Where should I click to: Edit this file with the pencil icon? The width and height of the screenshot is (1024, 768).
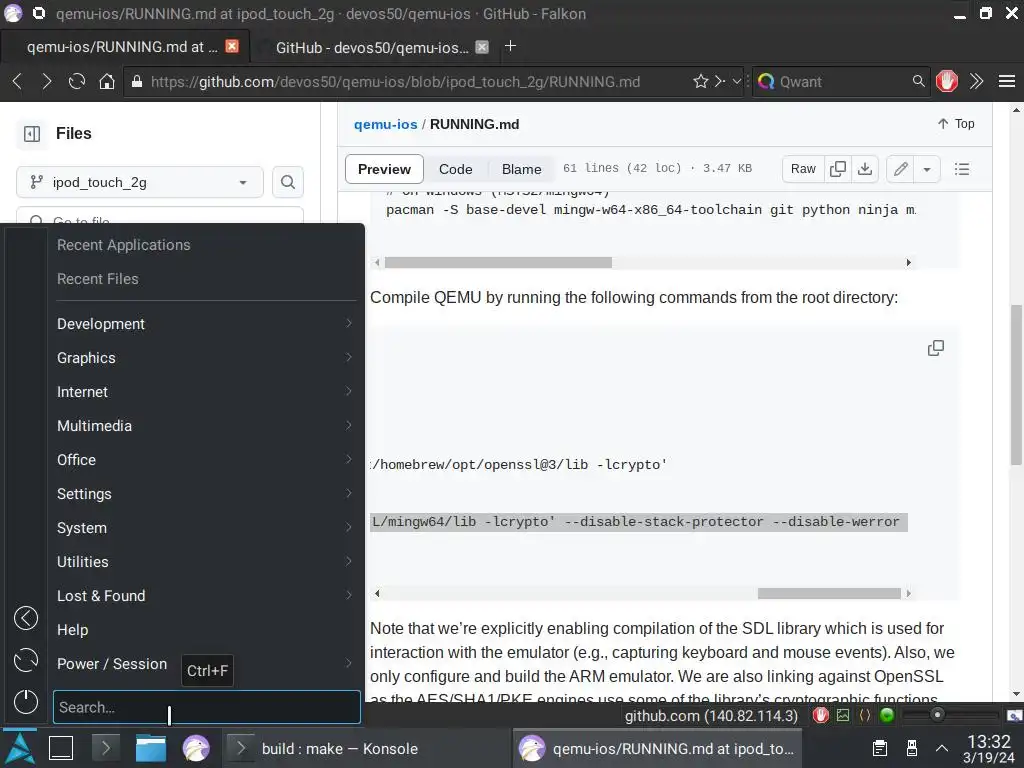tap(901, 169)
